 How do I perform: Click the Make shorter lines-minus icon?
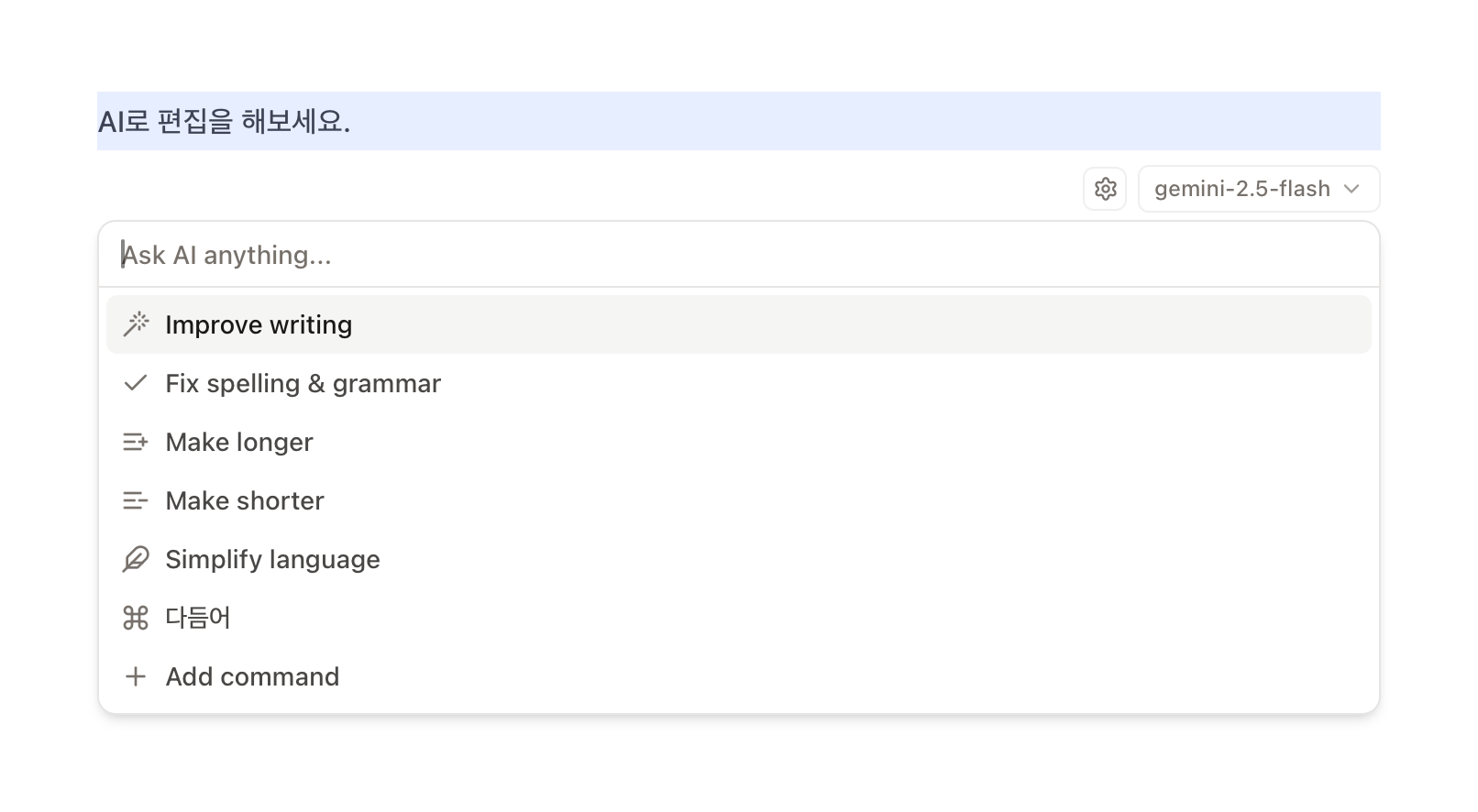136,500
